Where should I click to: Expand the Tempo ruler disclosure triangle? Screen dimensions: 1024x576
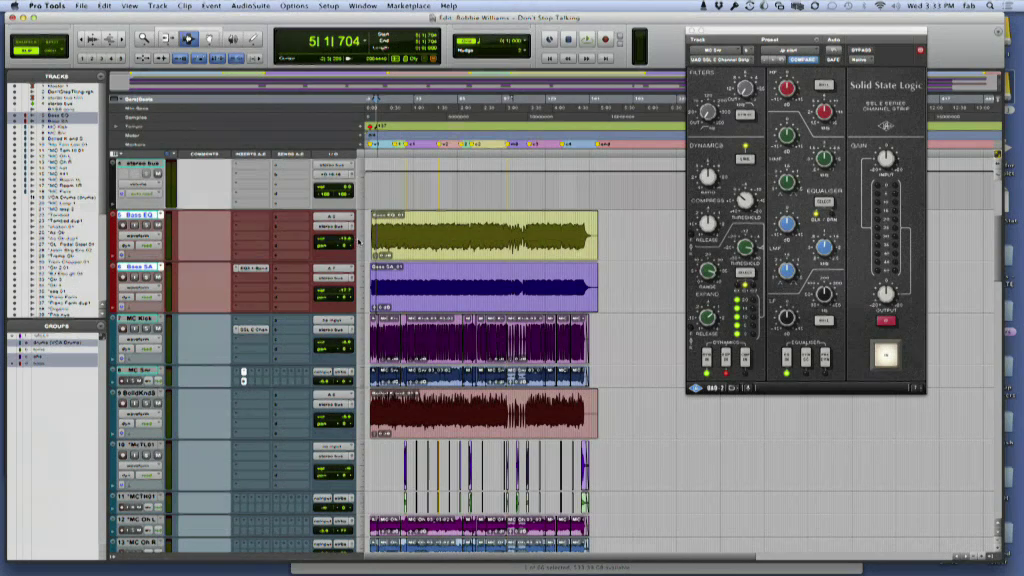(116, 127)
